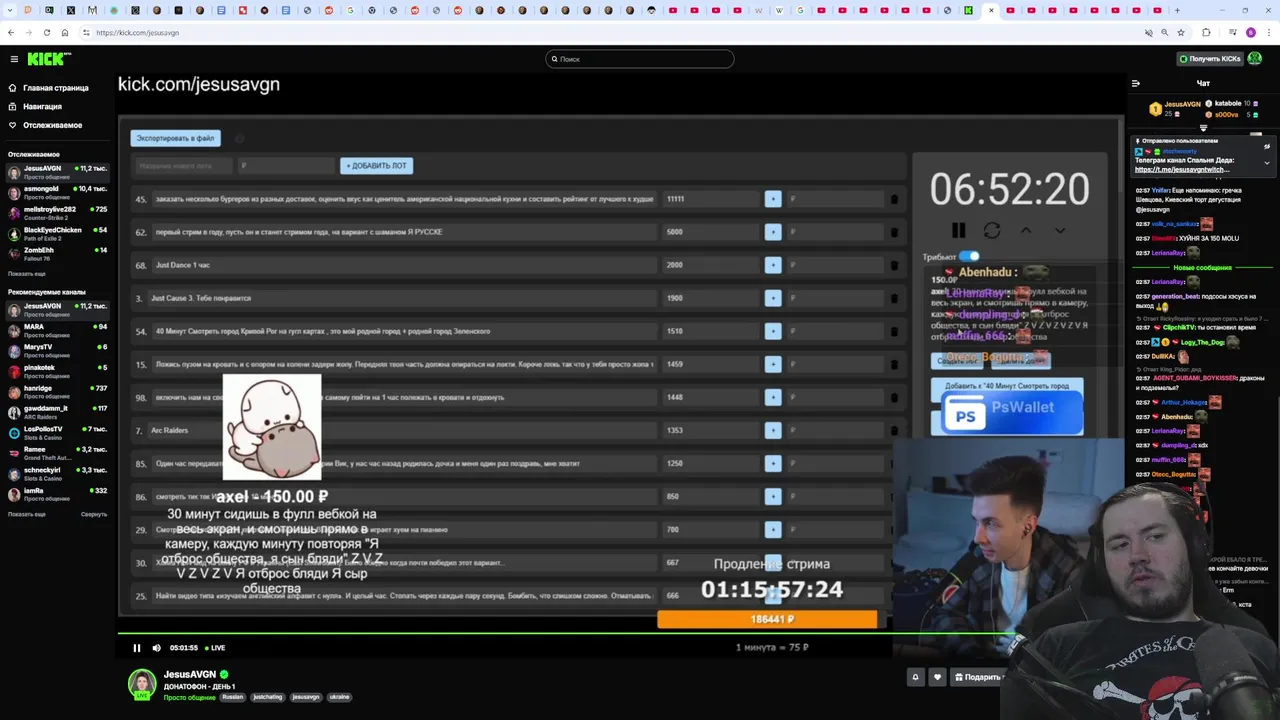
Task: Click Экспортировать в файл button
Action: click(x=176, y=138)
